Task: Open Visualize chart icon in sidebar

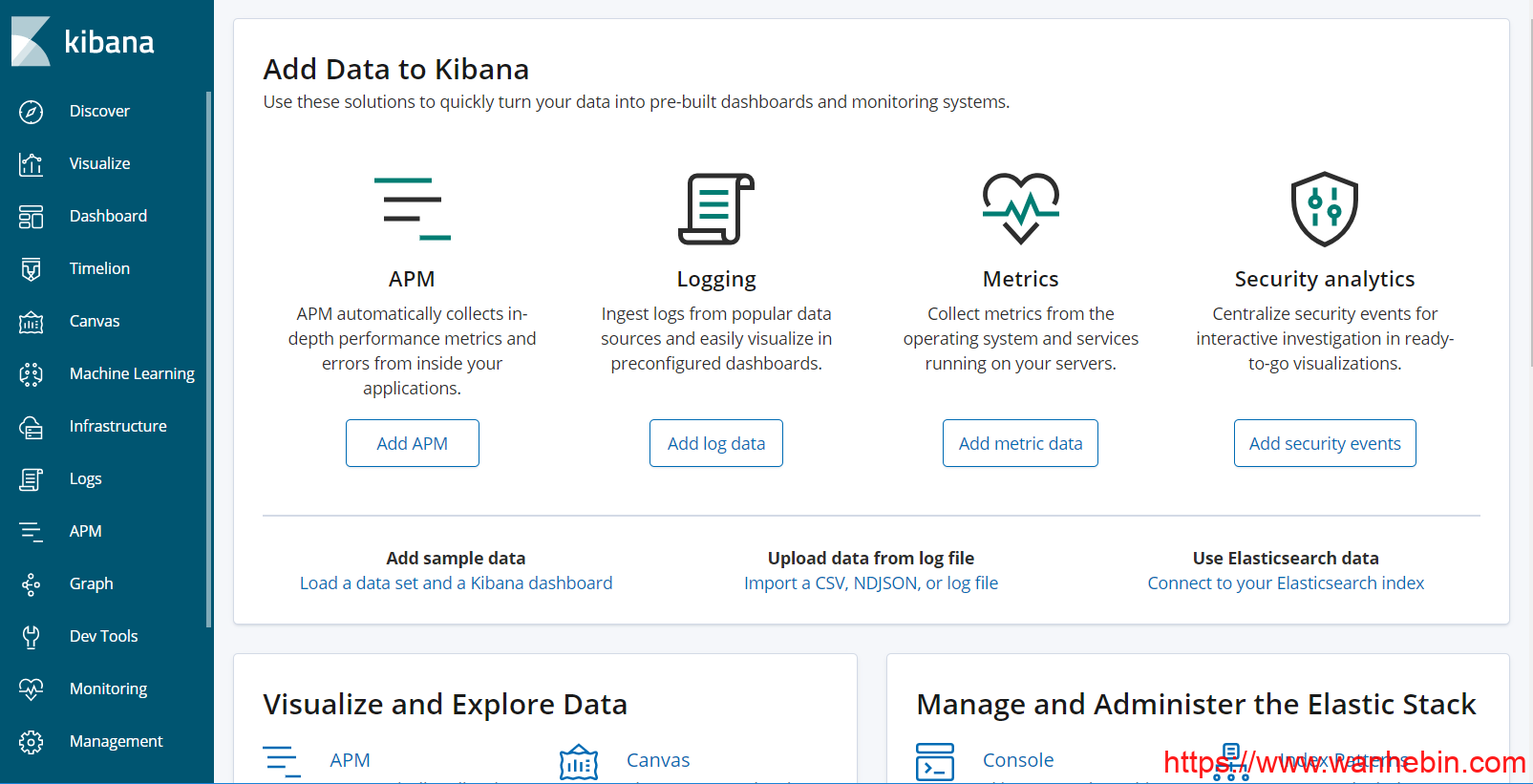Action: [x=31, y=164]
